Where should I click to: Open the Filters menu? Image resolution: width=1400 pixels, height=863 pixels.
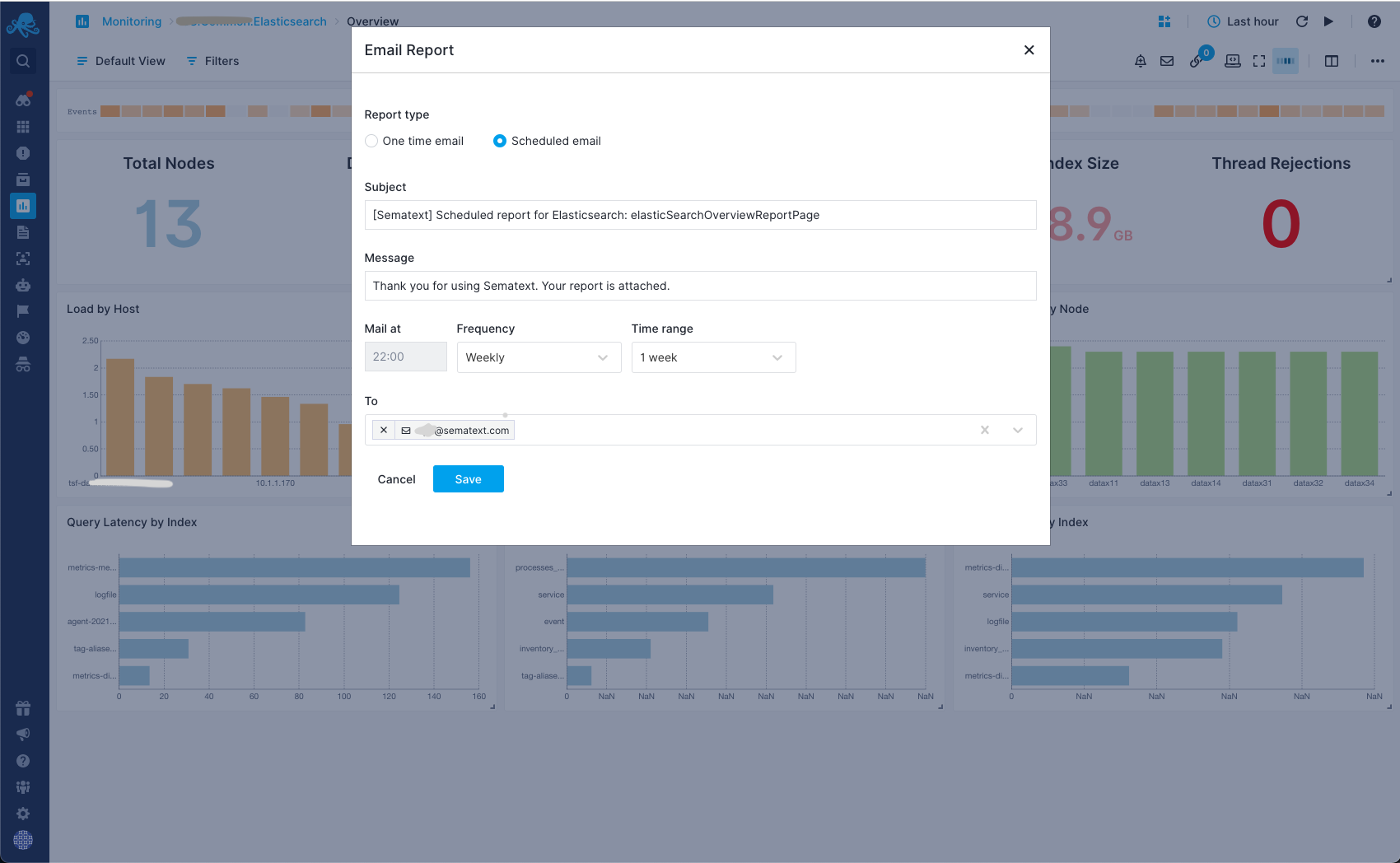212,61
